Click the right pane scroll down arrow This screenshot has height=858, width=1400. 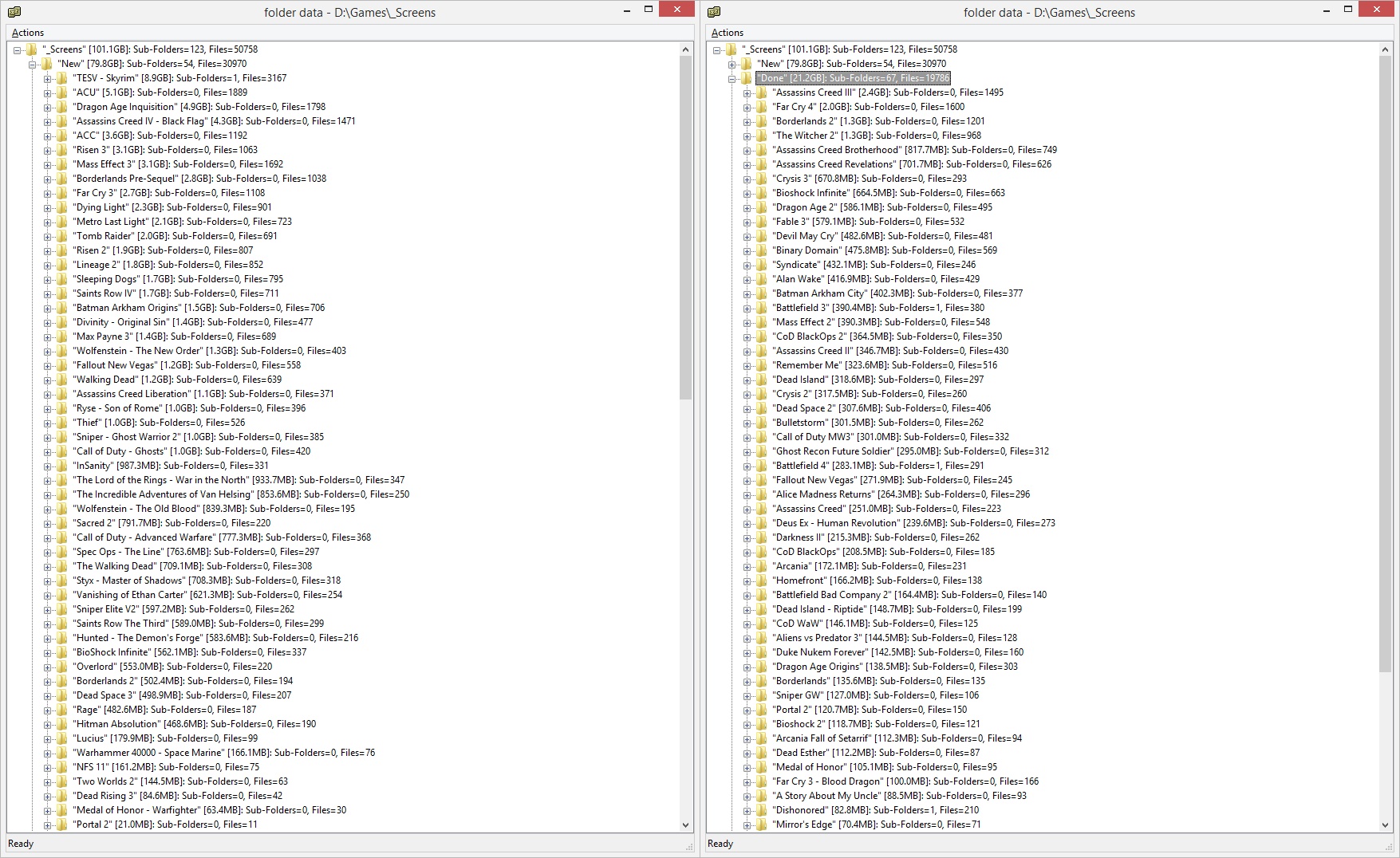click(x=1385, y=825)
